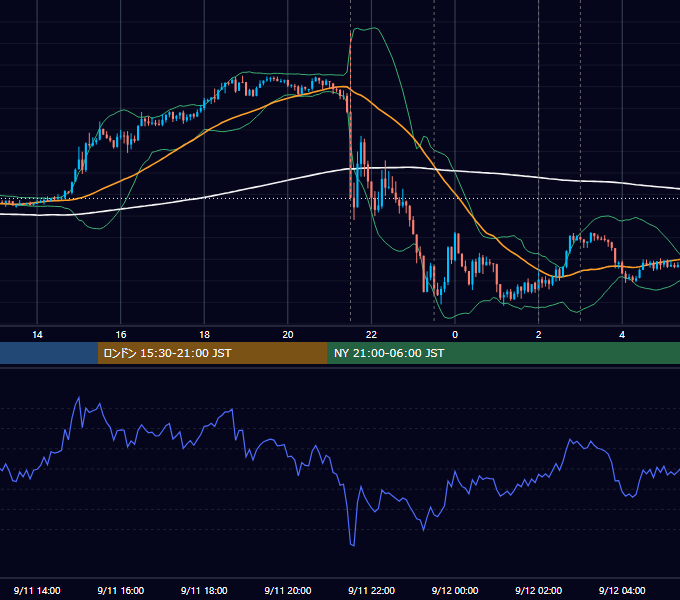Click the '22' hour label on upper axis

click(x=371, y=335)
